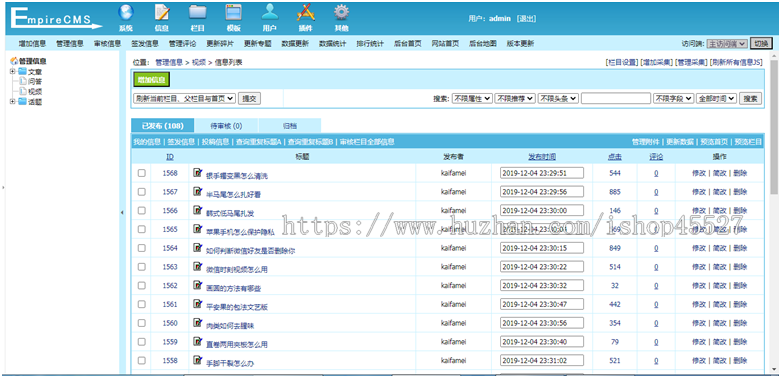The image size is (781, 378).
Task: Click the green 增加信息 button
Action: pos(152,80)
